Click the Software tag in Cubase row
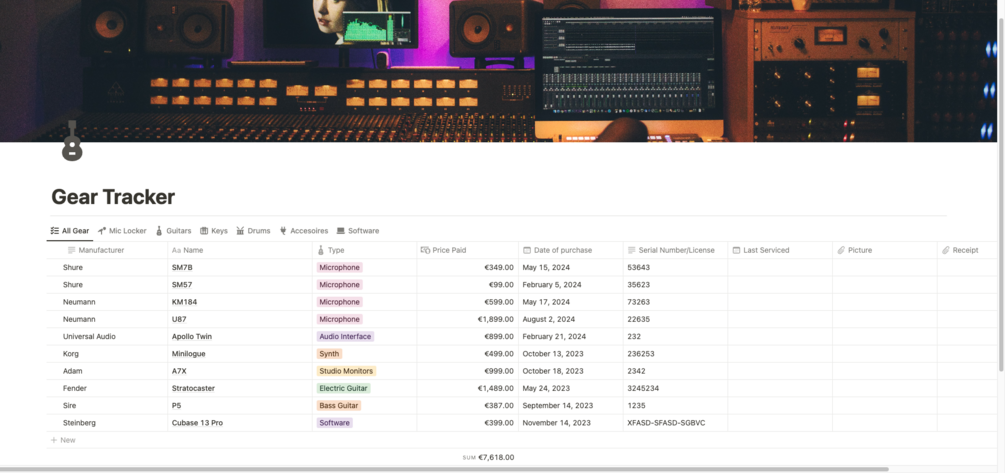The height and width of the screenshot is (473, 1005). pos(335,423)
